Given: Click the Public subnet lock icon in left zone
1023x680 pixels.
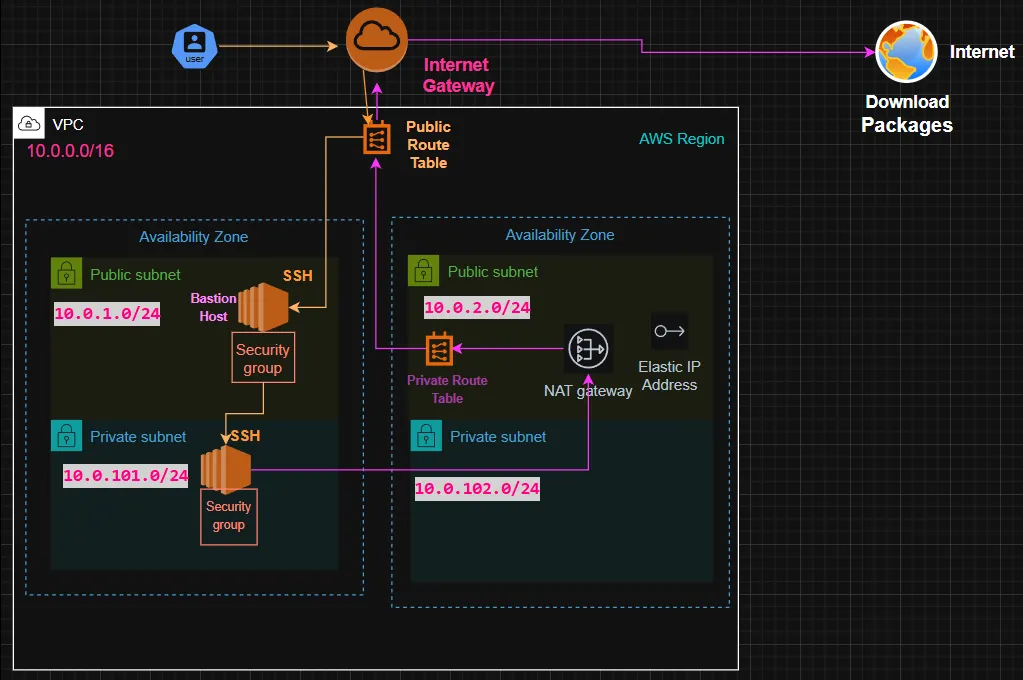Looking at the screenshot, I should pos(65,271).
